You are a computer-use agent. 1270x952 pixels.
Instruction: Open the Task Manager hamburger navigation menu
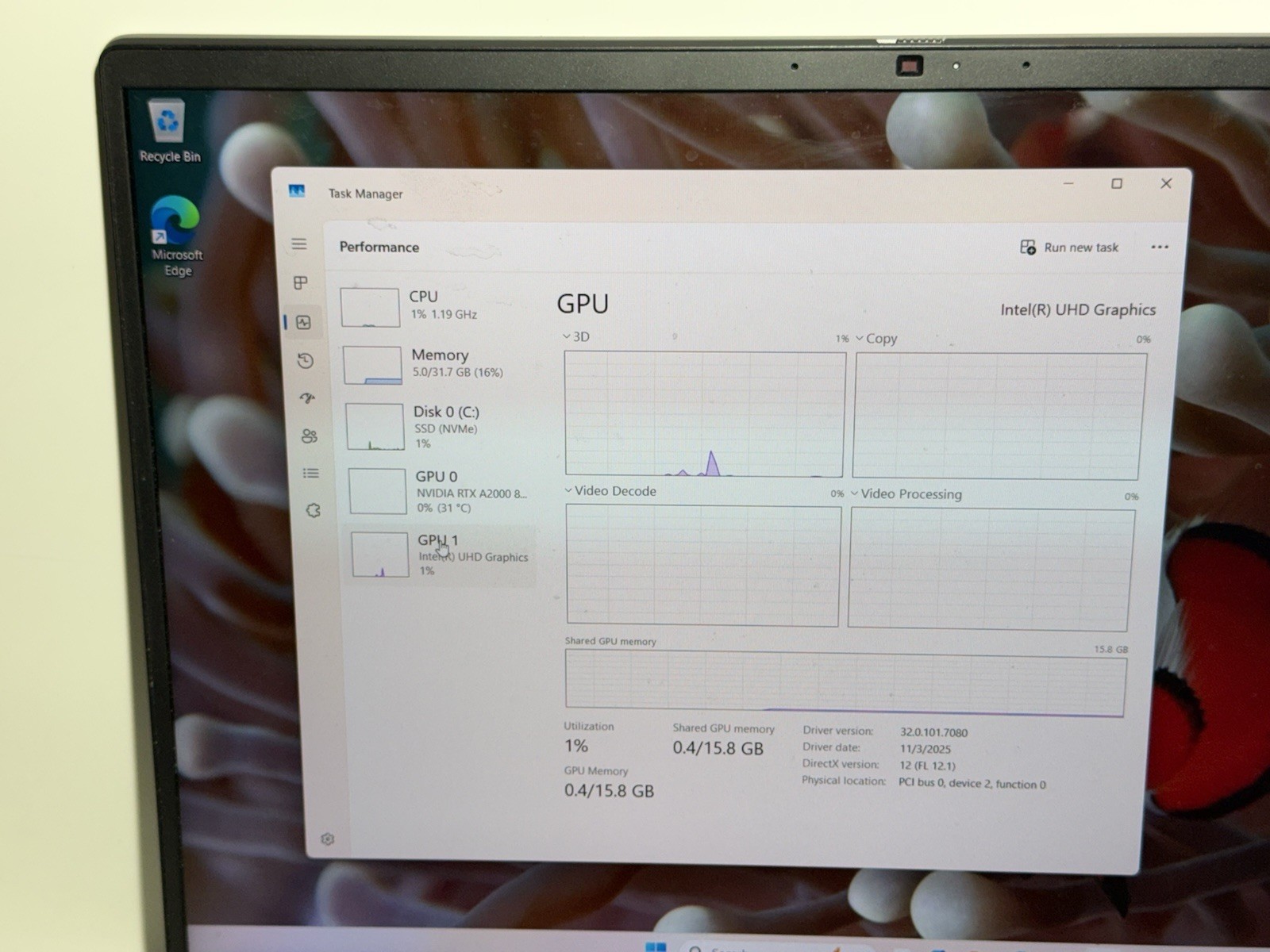(x=298, y=244)
